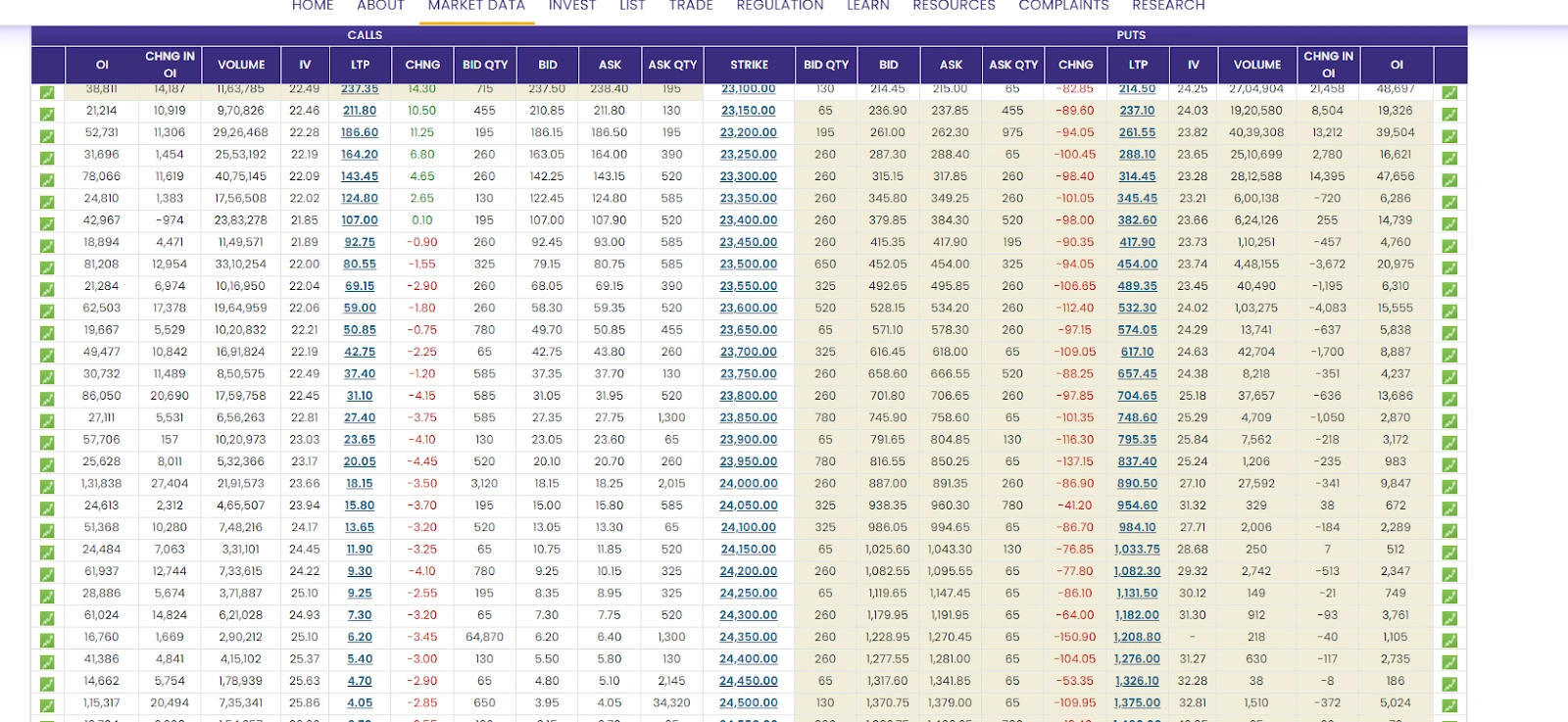Viewport: 1568px width, 722px height.
Task: Open the puts LTP link 454.00
Action: point(1137,264)
